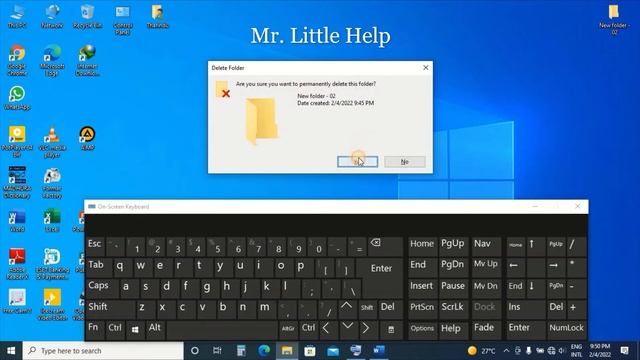
Task: Click No in the Delete Folder dialog
Action: (404, 162)
